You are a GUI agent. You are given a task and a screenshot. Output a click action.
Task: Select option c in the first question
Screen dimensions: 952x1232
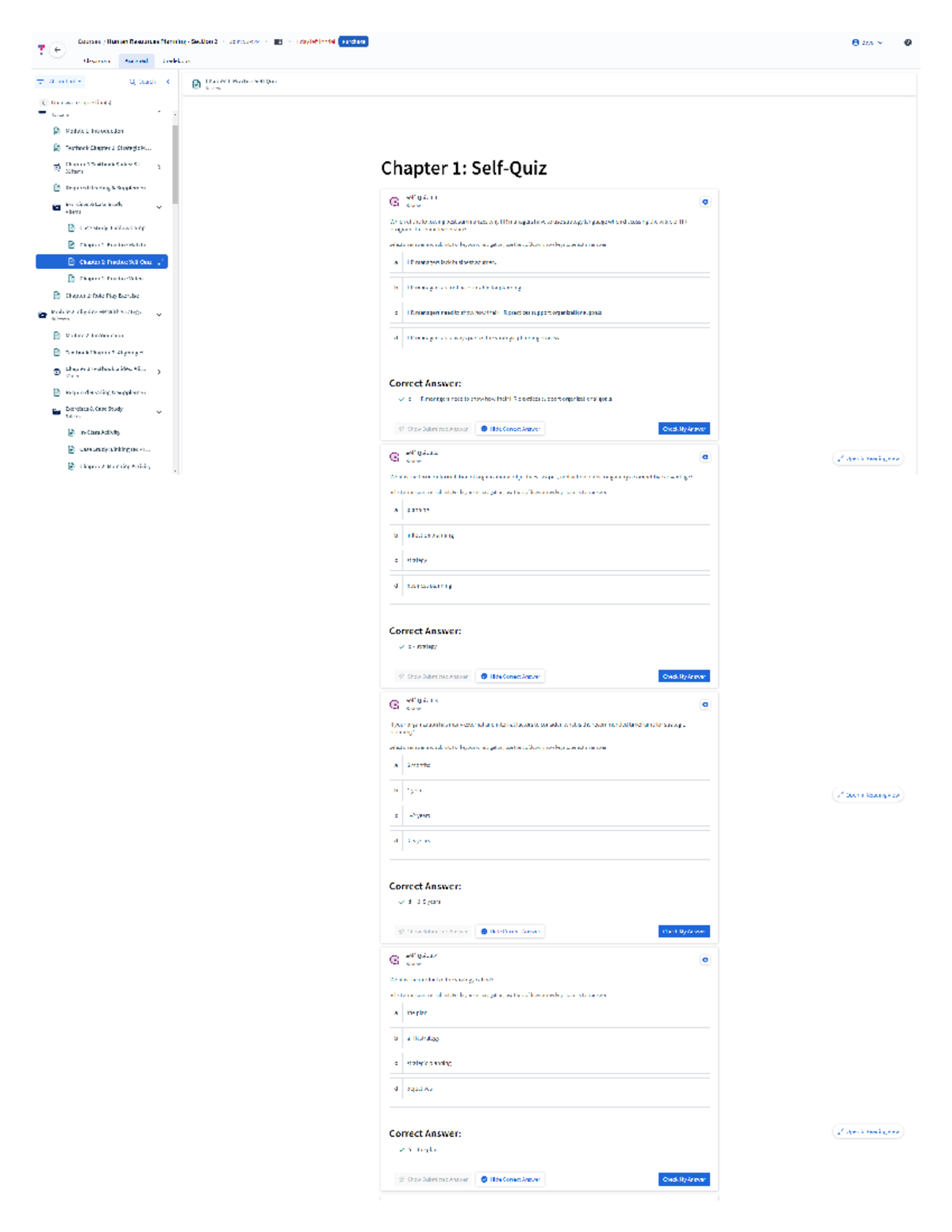coord(549,313)
